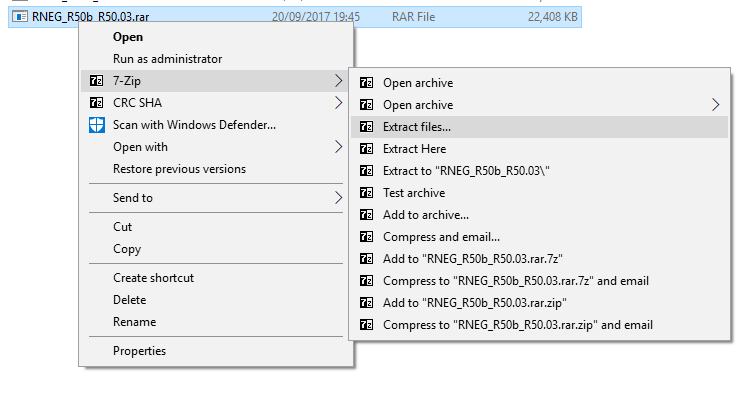Choose Extract Here
743x396 pixels.
pyautogui.click(x=539, y=148)
